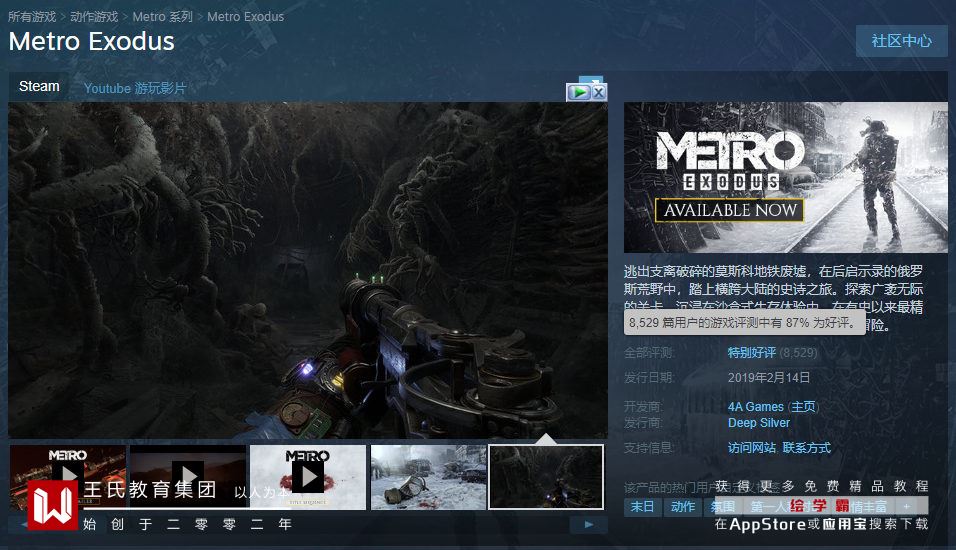Click the review tooltip reading 87% 为好评
Image resolution: width=956 pixels, height=550 pixels.
744,323
